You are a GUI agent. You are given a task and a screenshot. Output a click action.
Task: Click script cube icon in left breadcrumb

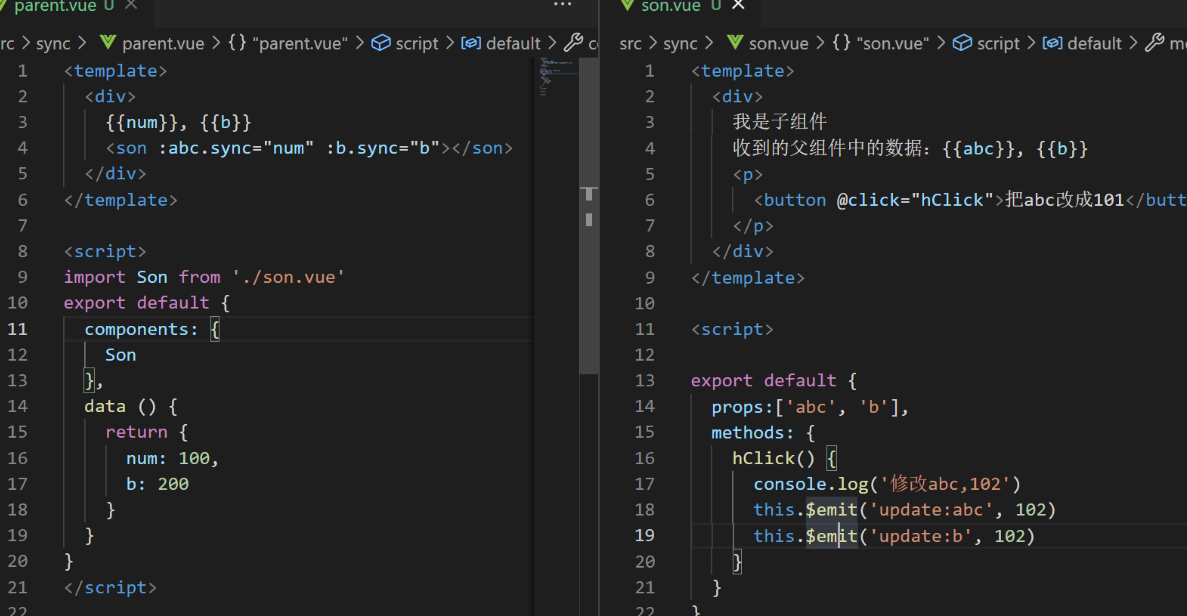[x=381, y=42]
